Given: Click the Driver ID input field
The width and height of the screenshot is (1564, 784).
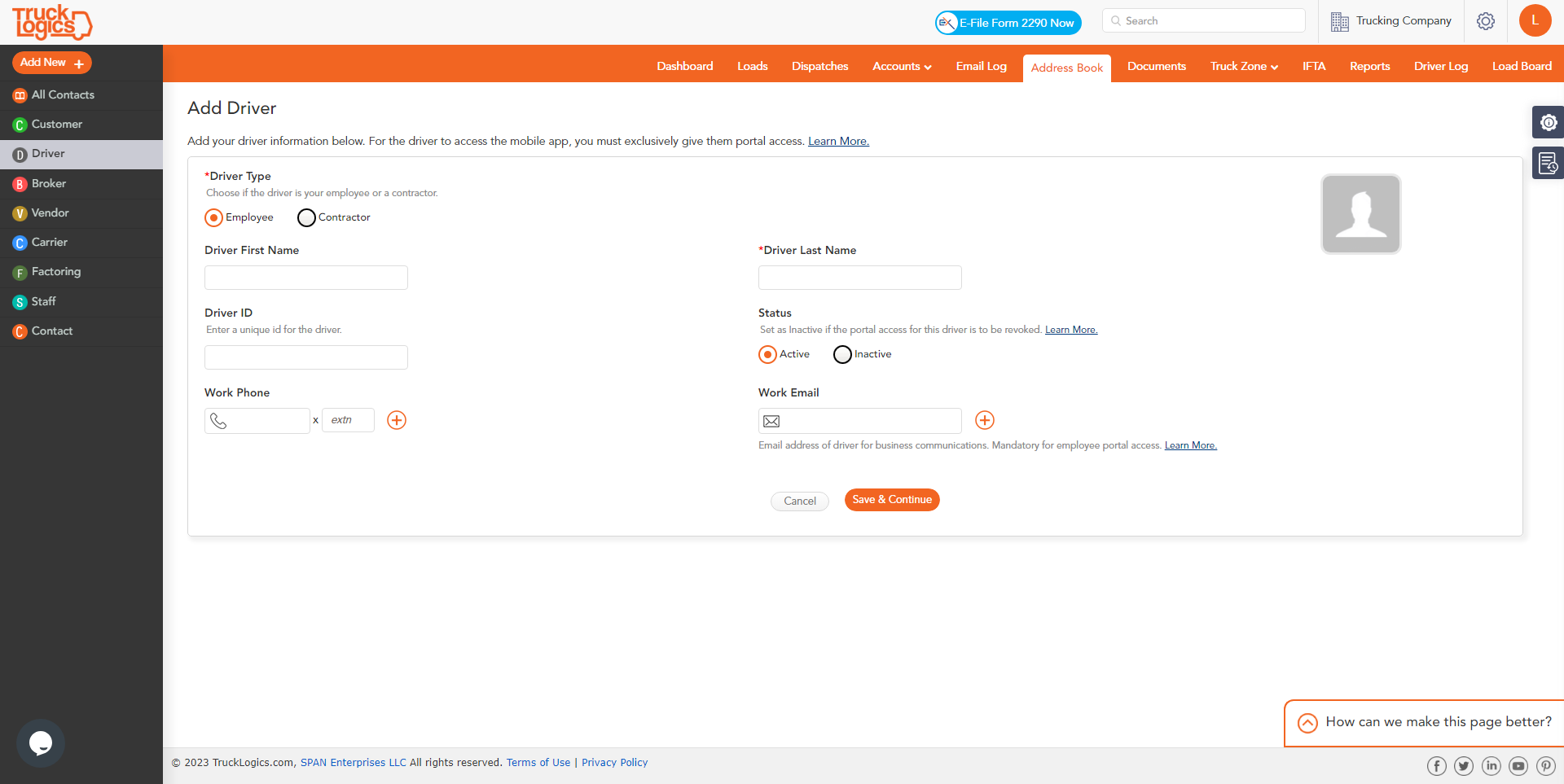Looking at the screenshot, I should pos(305,357).
